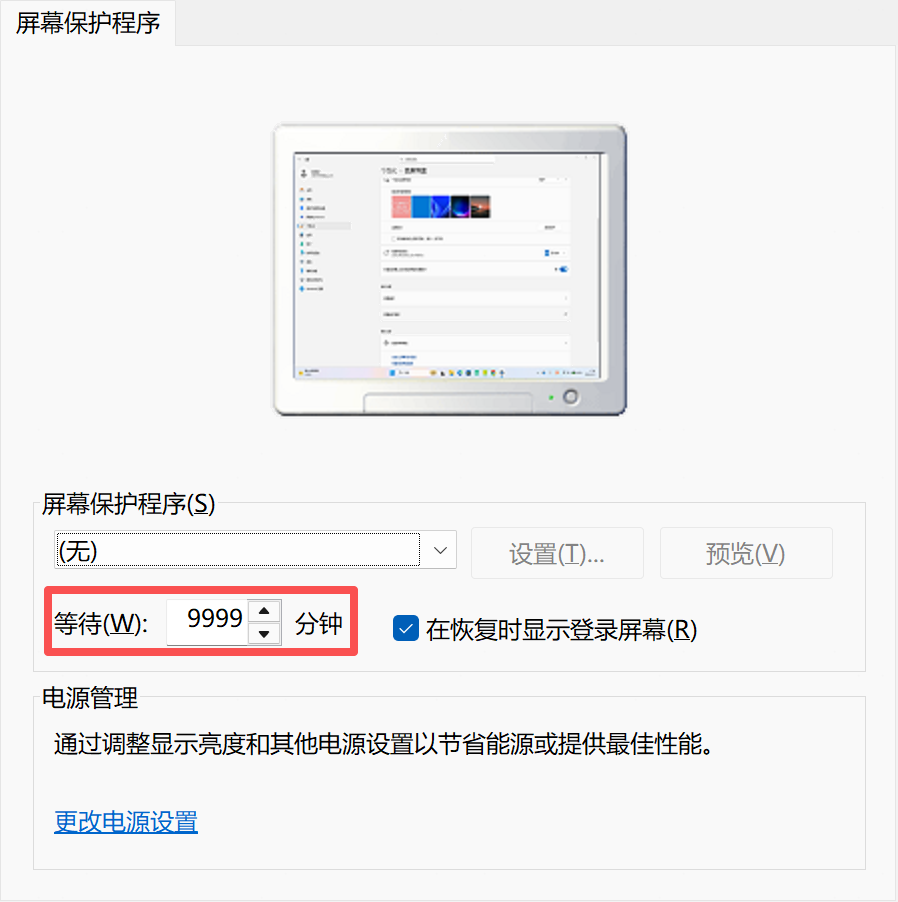Open the color mode dropdown in the preview

coord(553,253)
